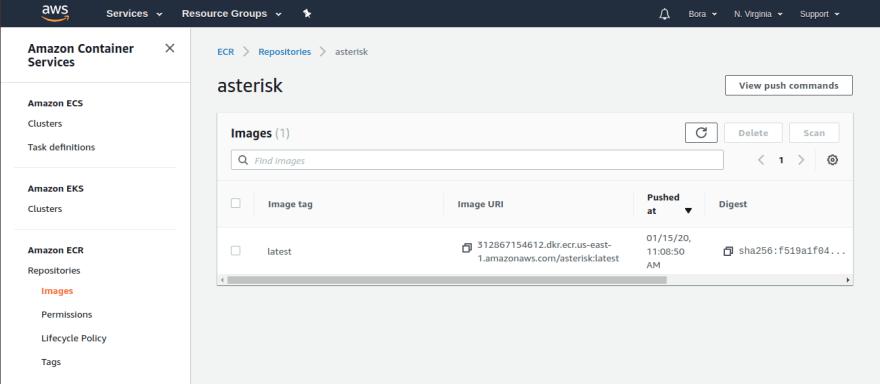This screenshot has height=384, width=880.
Task: Click the horizontal scrollbar left arrow
Action: pos(222,280)
